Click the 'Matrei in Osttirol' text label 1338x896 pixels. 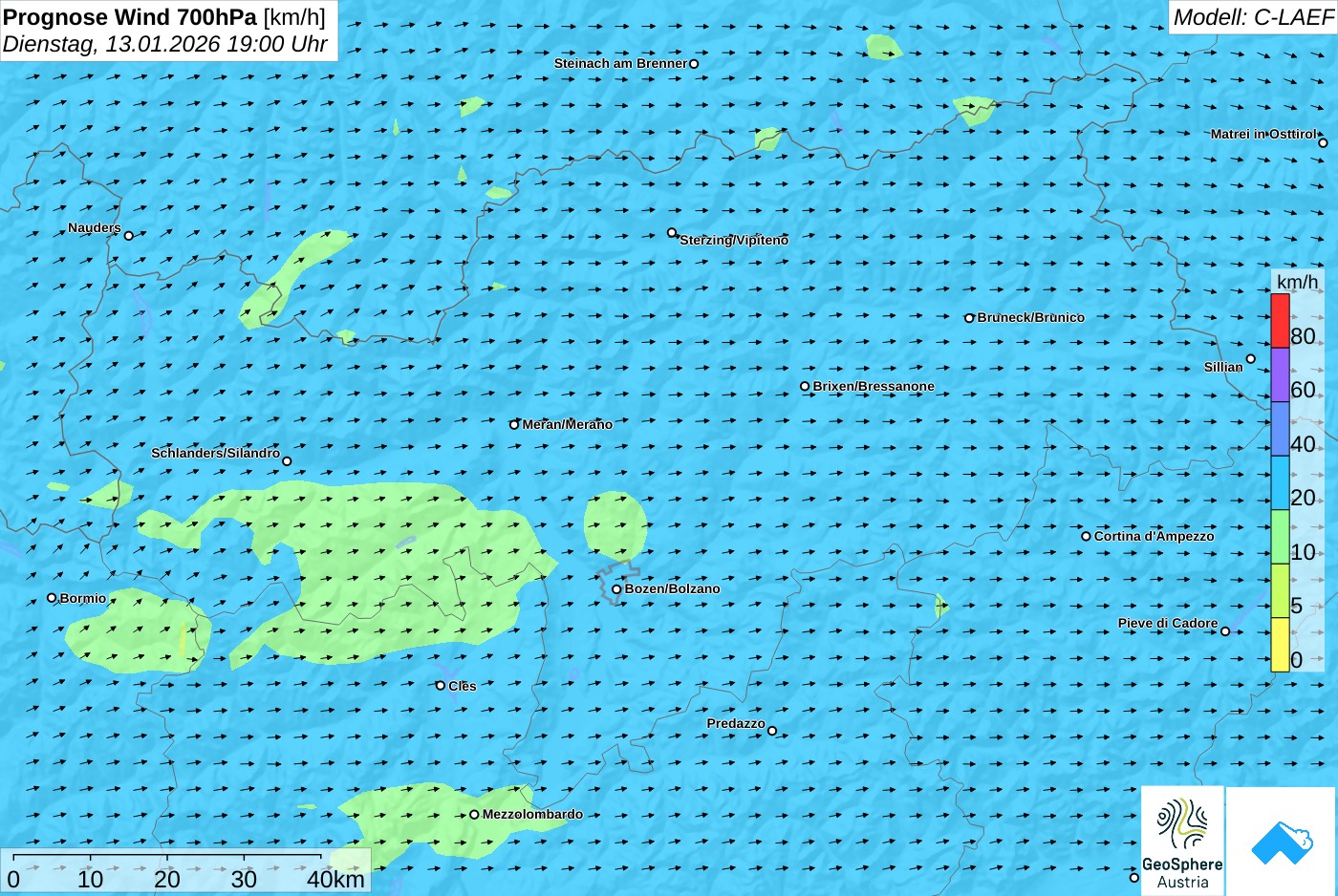click(x=1263, y=134)
